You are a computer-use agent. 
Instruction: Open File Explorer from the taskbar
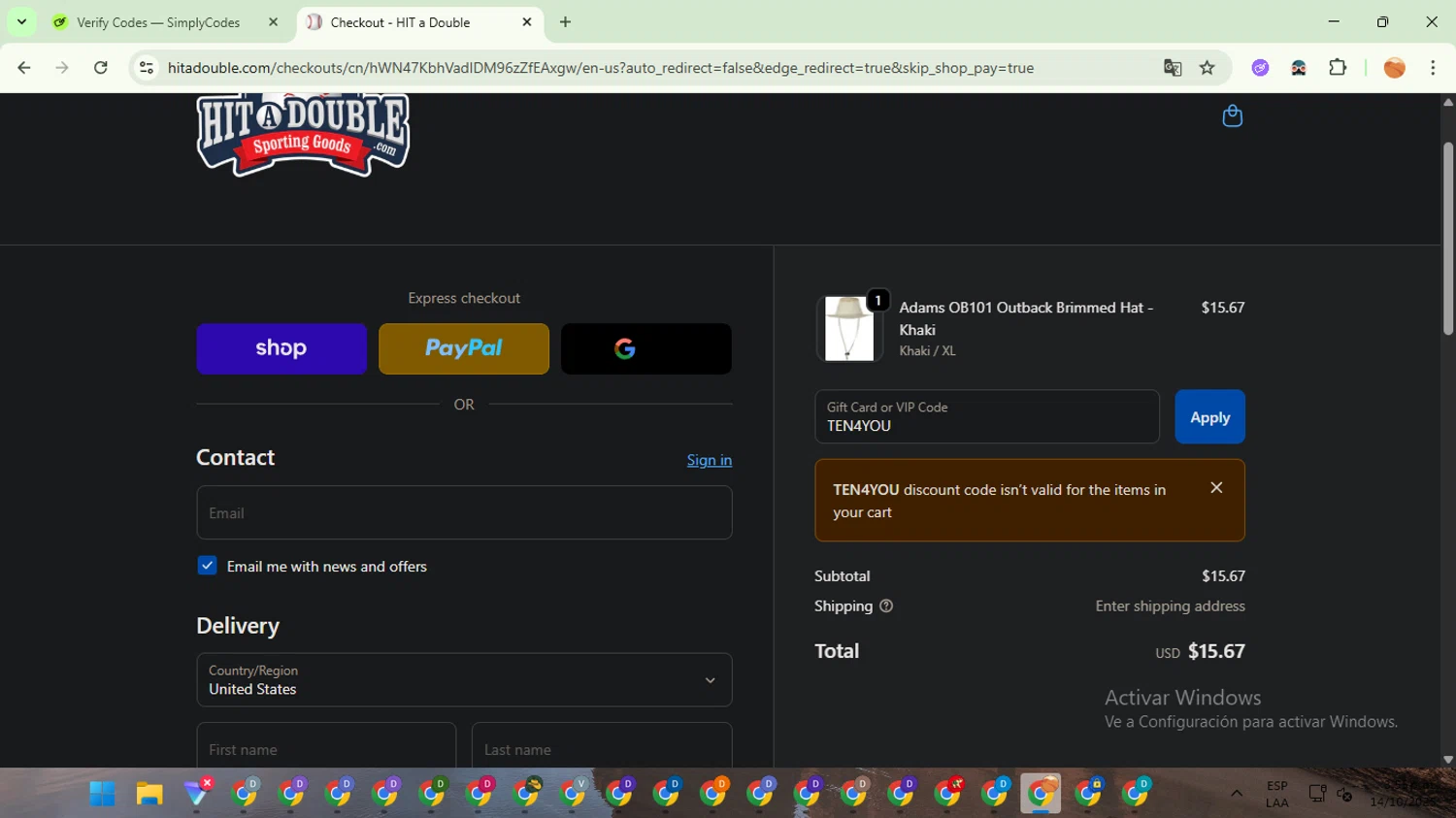click(x=149, y=794)
